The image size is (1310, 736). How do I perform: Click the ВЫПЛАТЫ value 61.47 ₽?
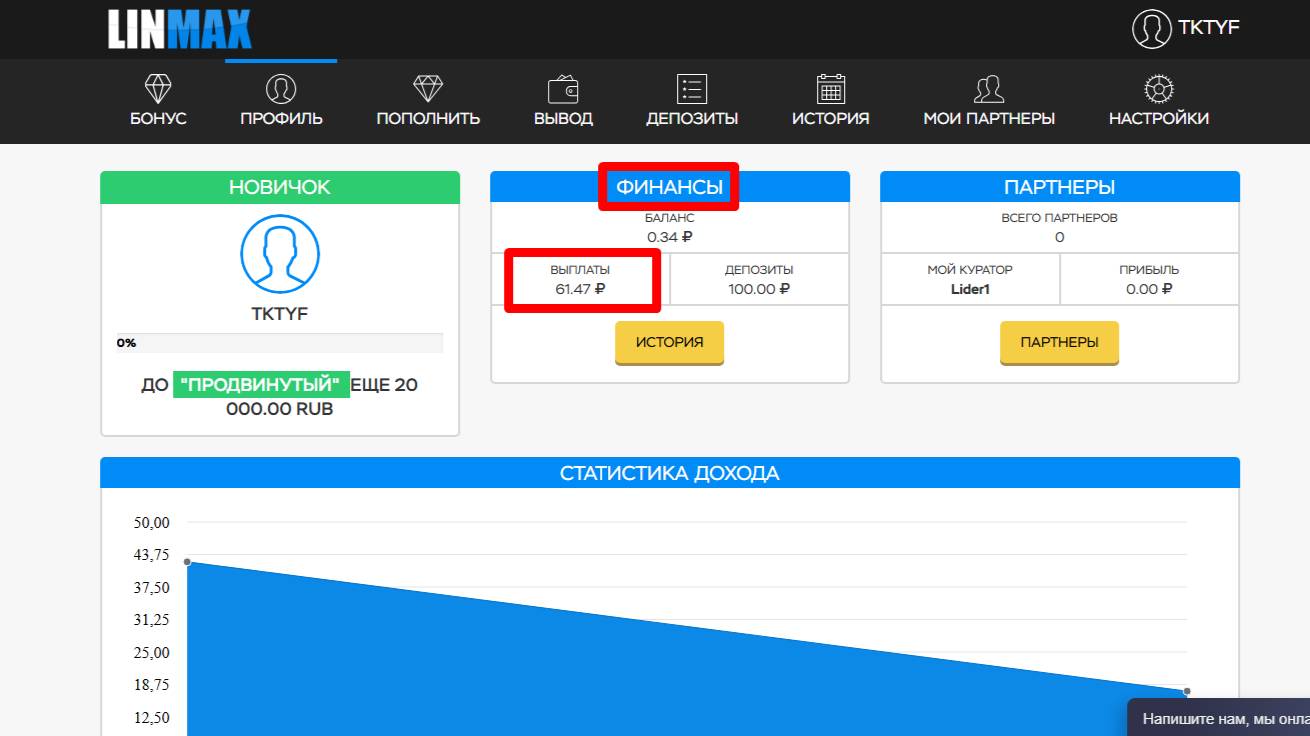(x=580, y=290)
